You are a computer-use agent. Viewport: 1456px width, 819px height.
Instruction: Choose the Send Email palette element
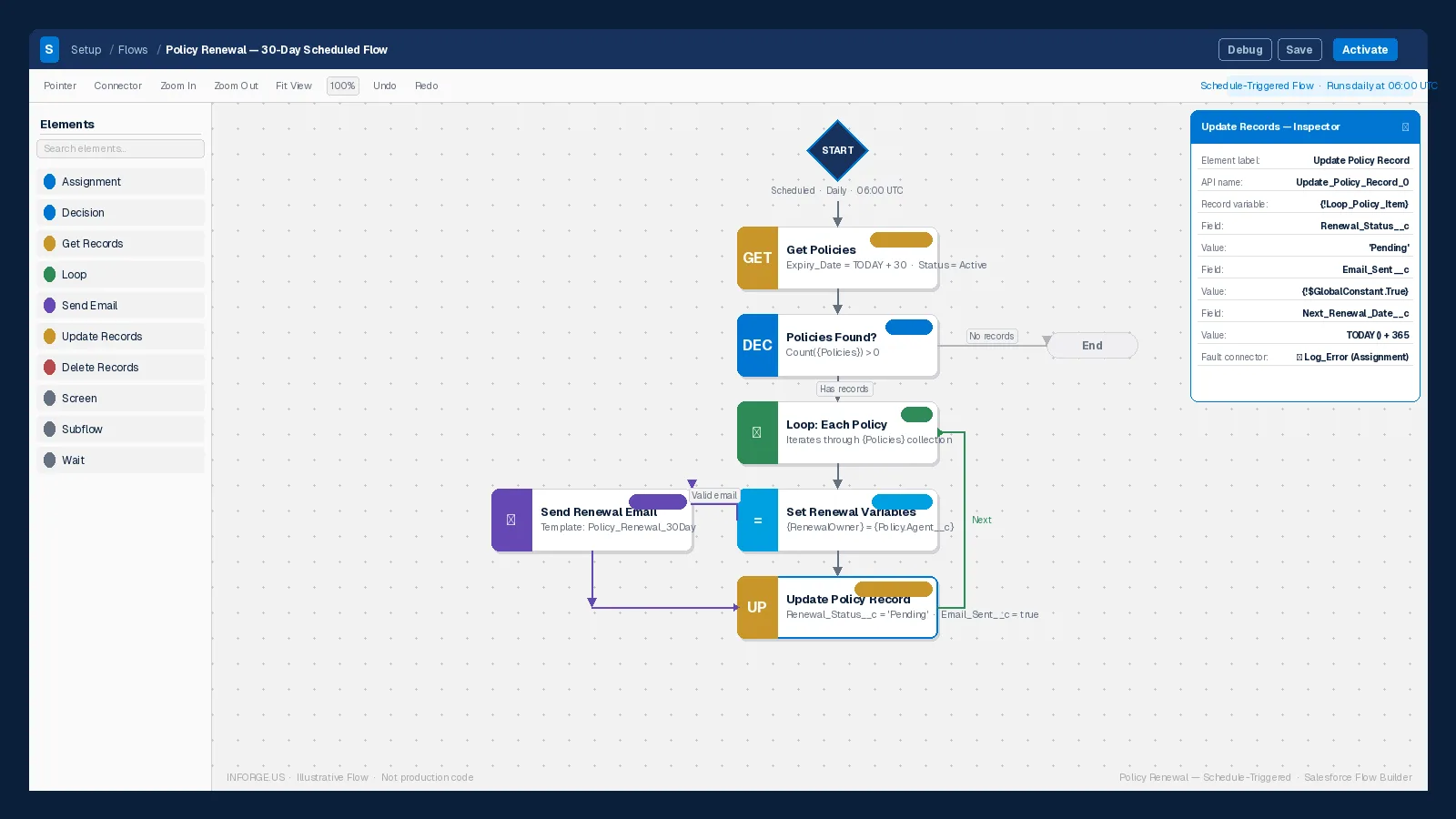pos(121,306)
